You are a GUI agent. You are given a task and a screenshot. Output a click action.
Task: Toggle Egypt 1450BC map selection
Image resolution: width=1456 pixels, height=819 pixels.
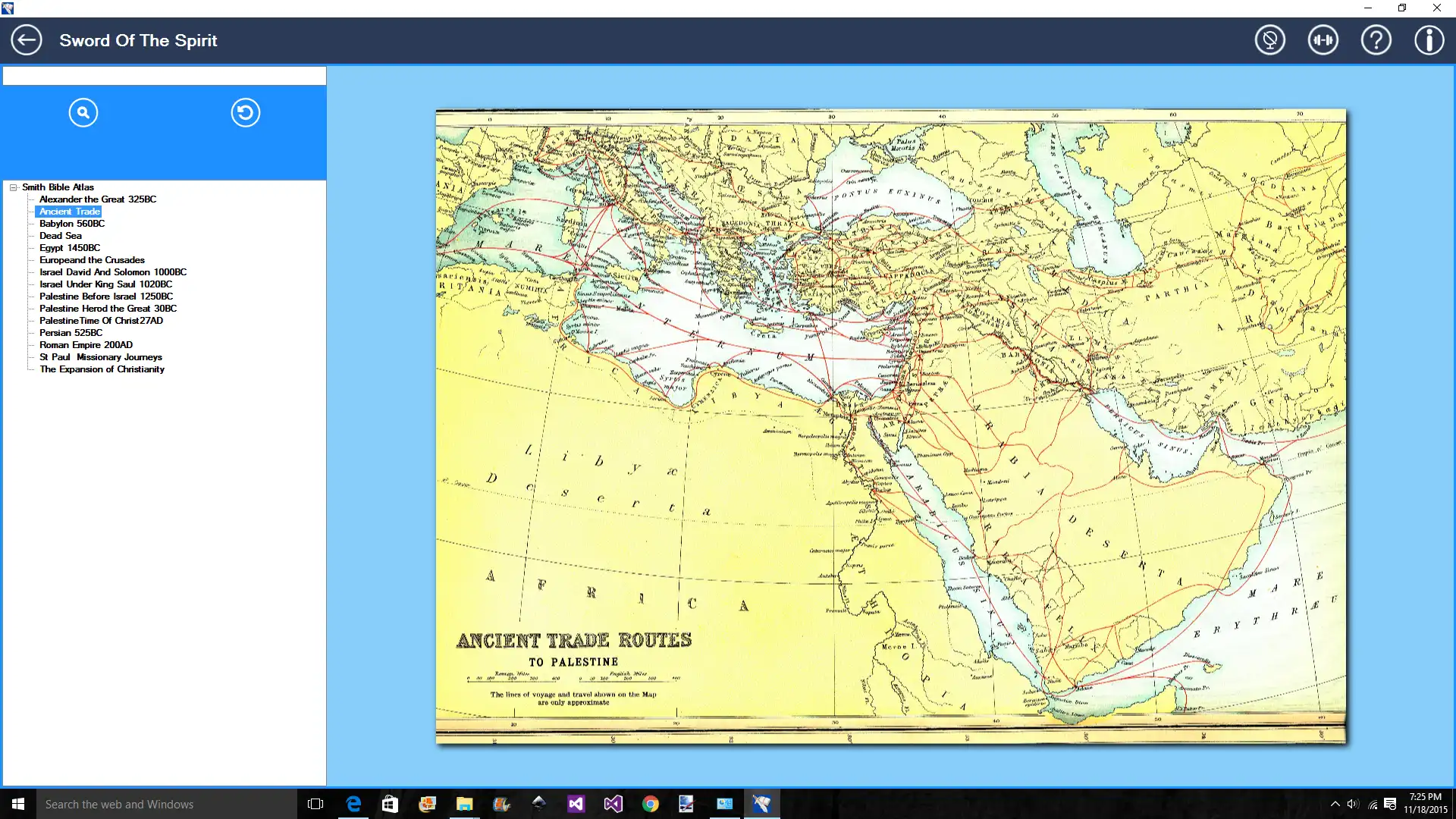pos(70,248)
